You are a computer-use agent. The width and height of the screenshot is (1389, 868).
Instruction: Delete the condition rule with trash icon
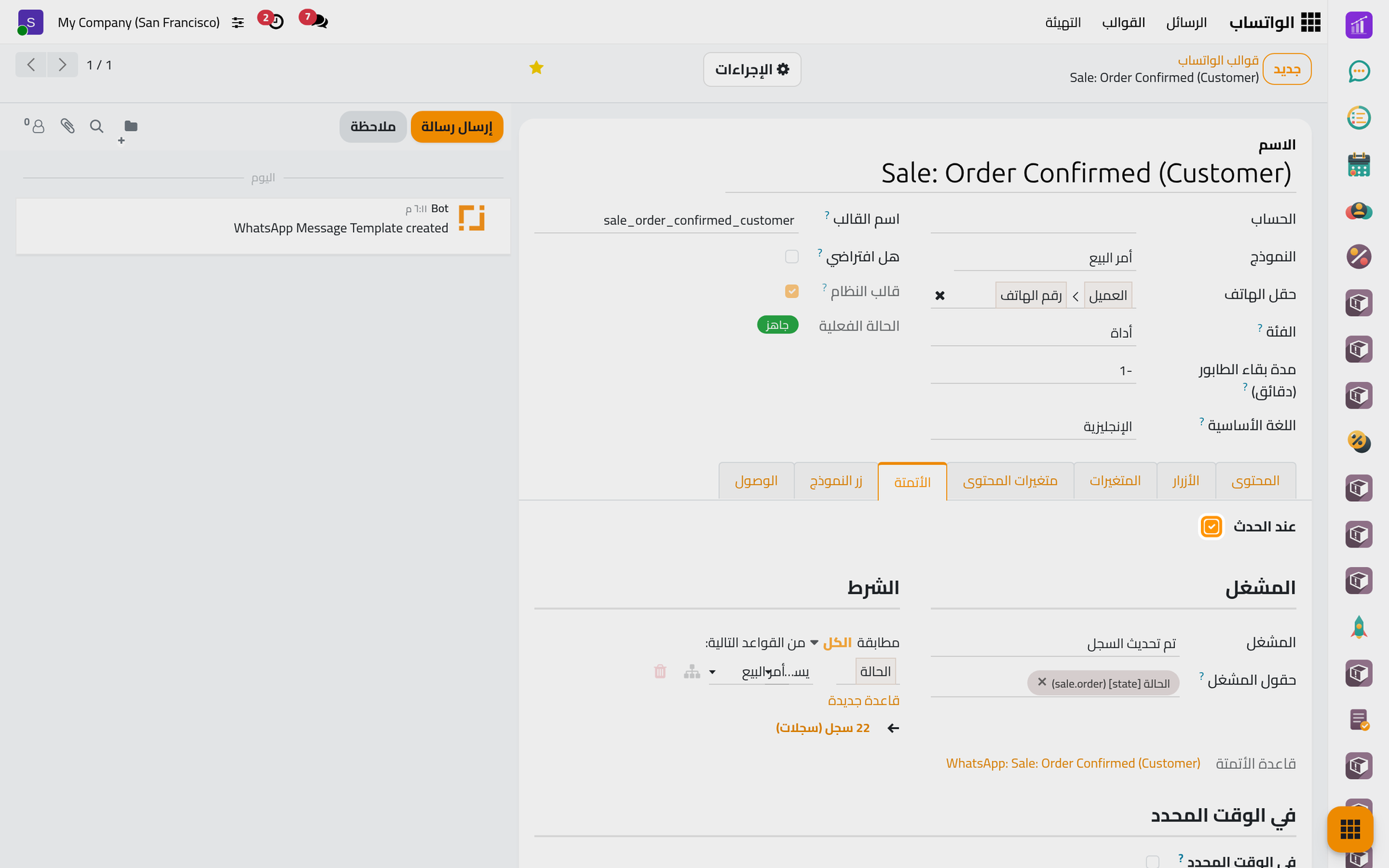point(660,672)
